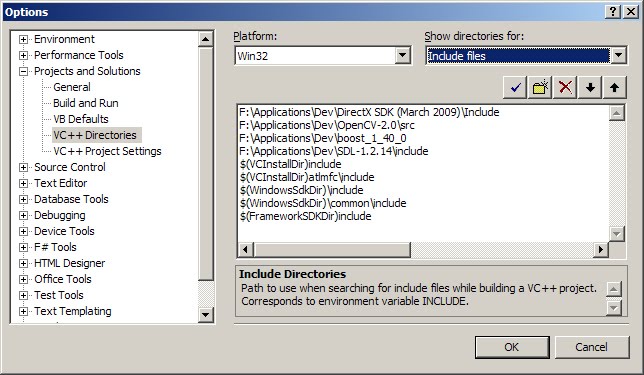The height and width of the screenshot is (375, 644).
Task: Click the Debugging tree label
Action: click(60, 215)
